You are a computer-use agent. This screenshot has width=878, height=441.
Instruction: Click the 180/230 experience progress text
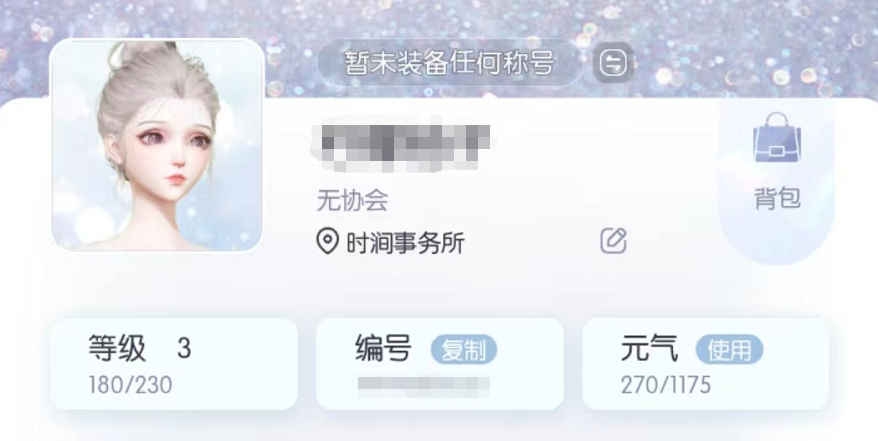130,385
